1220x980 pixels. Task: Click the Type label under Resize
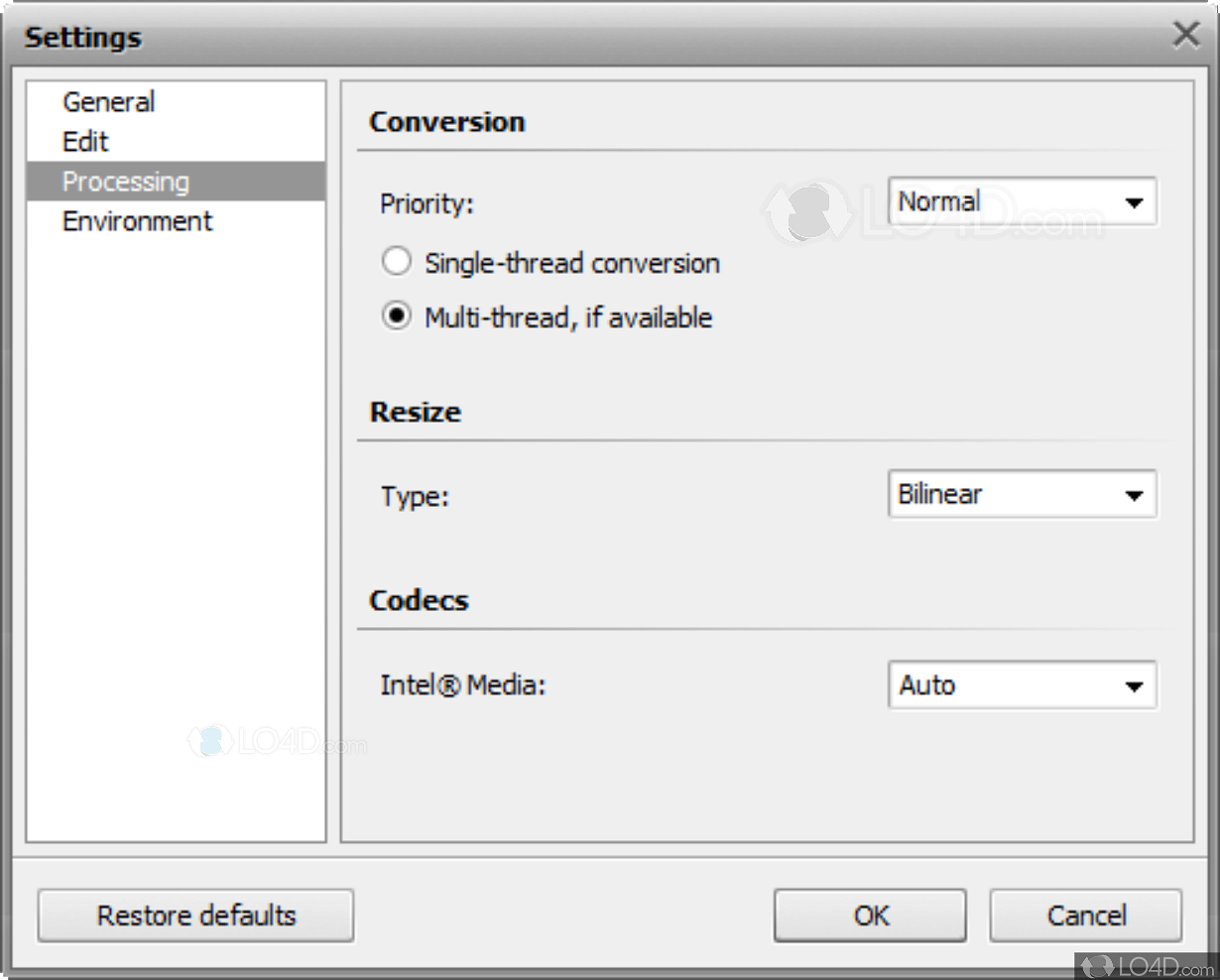click(x=415, y=496)
